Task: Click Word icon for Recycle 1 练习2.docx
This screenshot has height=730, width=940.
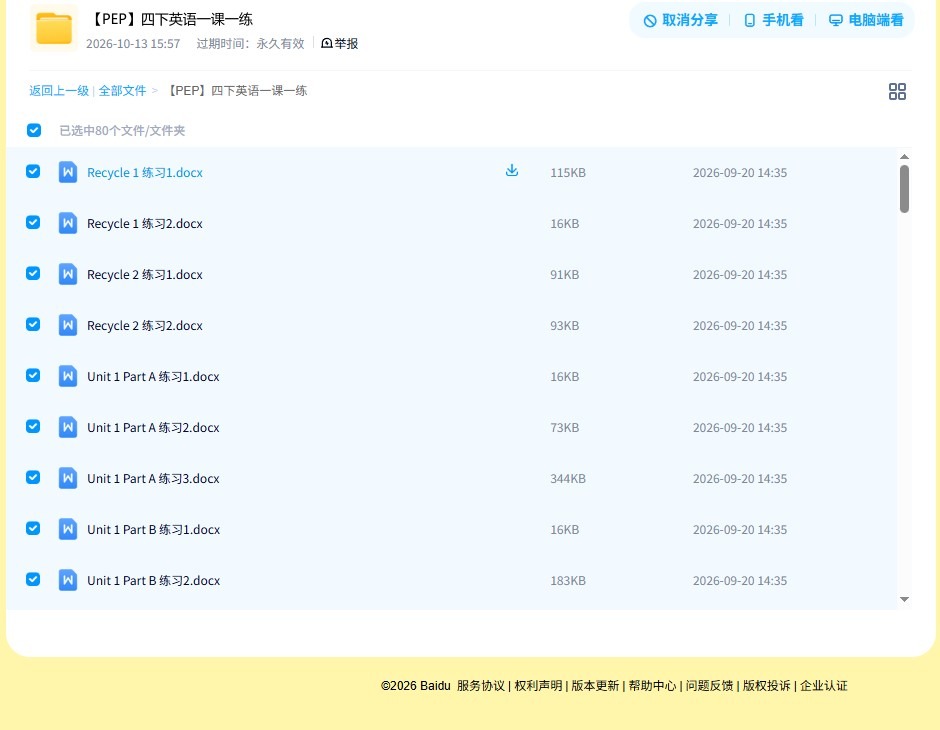Action: pos(68,223)
